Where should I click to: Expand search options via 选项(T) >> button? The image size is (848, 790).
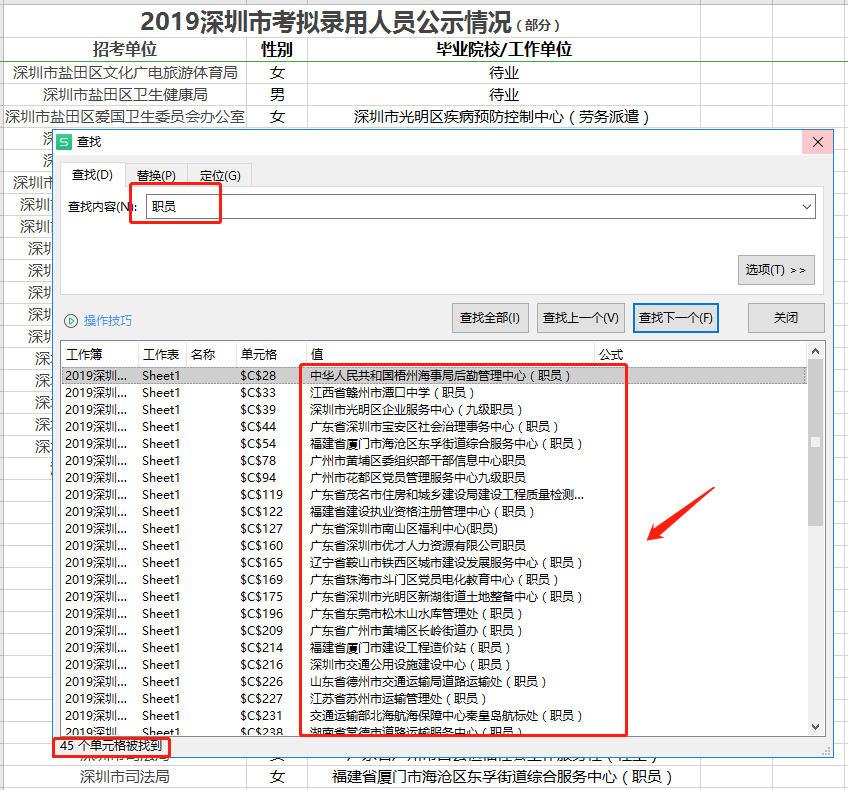coord(776,270)
